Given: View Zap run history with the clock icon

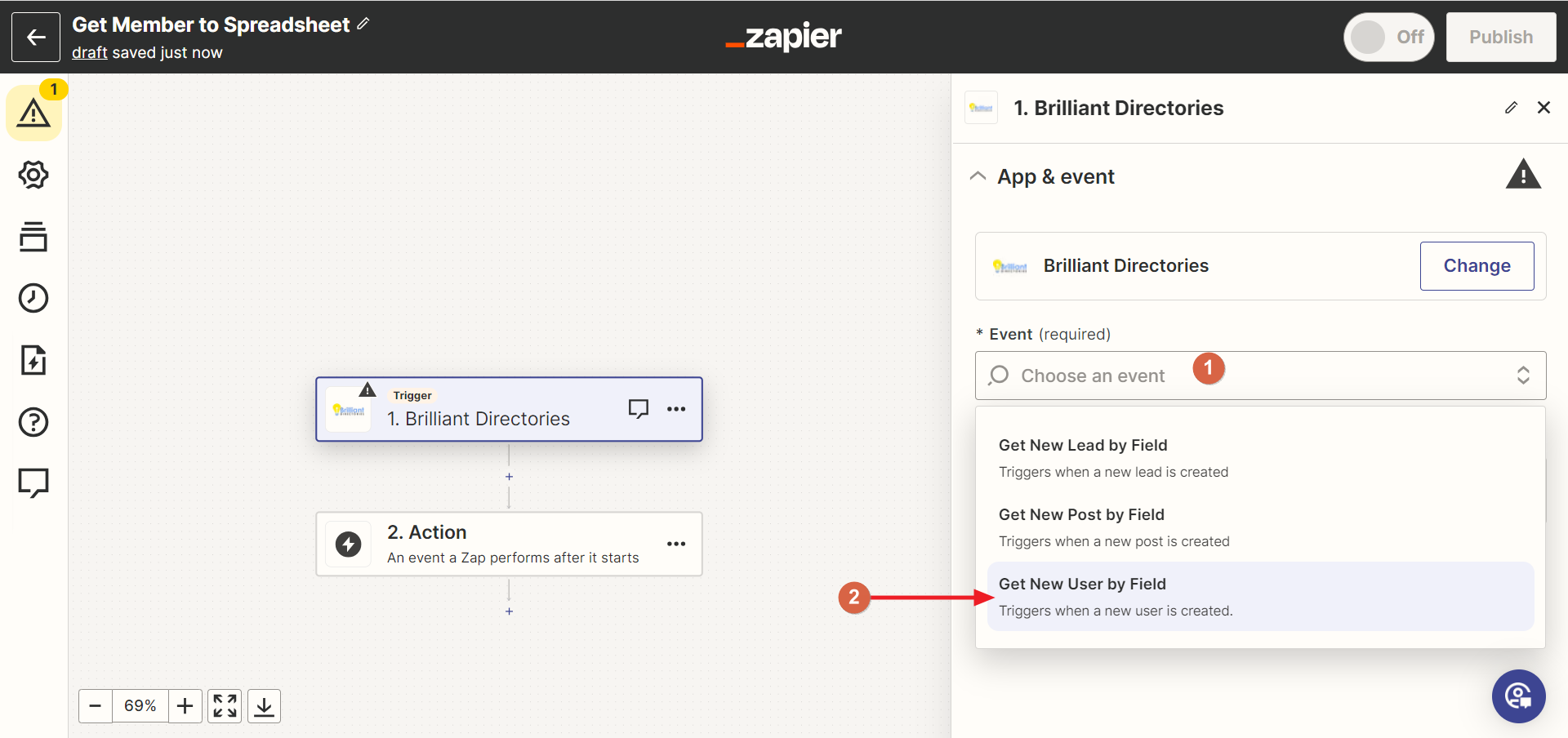Looking at the screenshot, I should 33,298.
